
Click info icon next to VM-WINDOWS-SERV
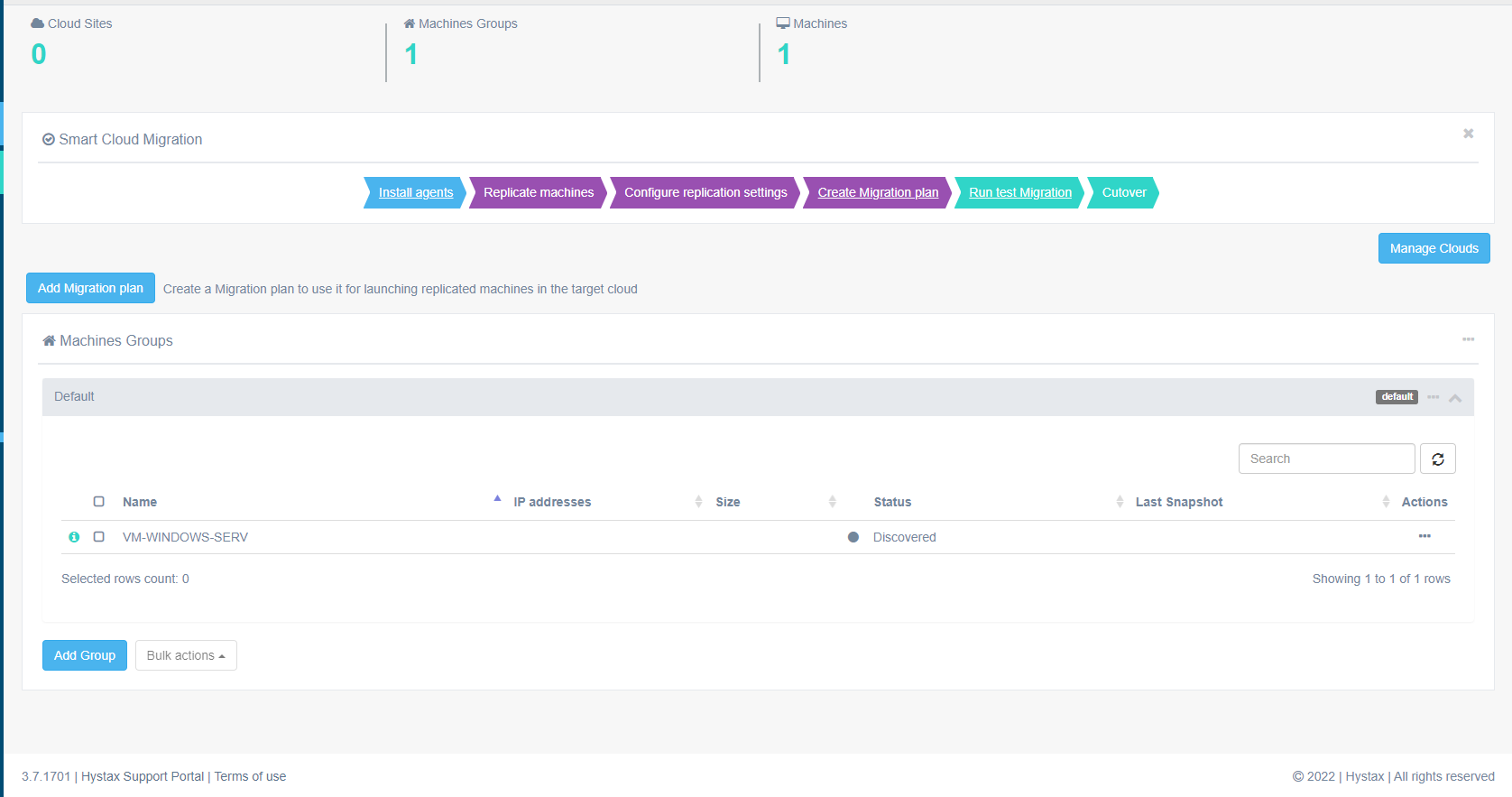coord(74,537)
